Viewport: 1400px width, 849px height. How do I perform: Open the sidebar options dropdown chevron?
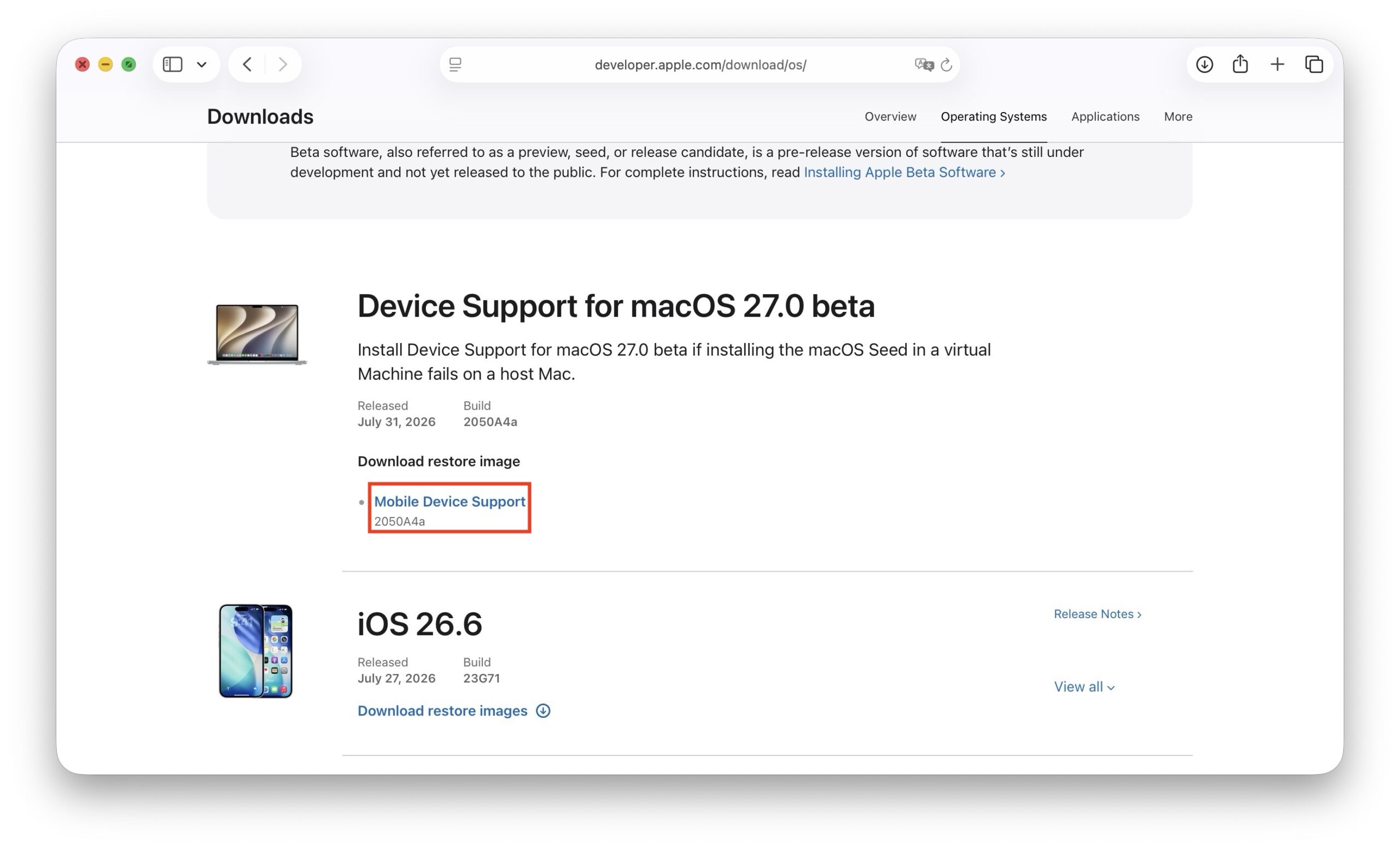click(202, 65)
